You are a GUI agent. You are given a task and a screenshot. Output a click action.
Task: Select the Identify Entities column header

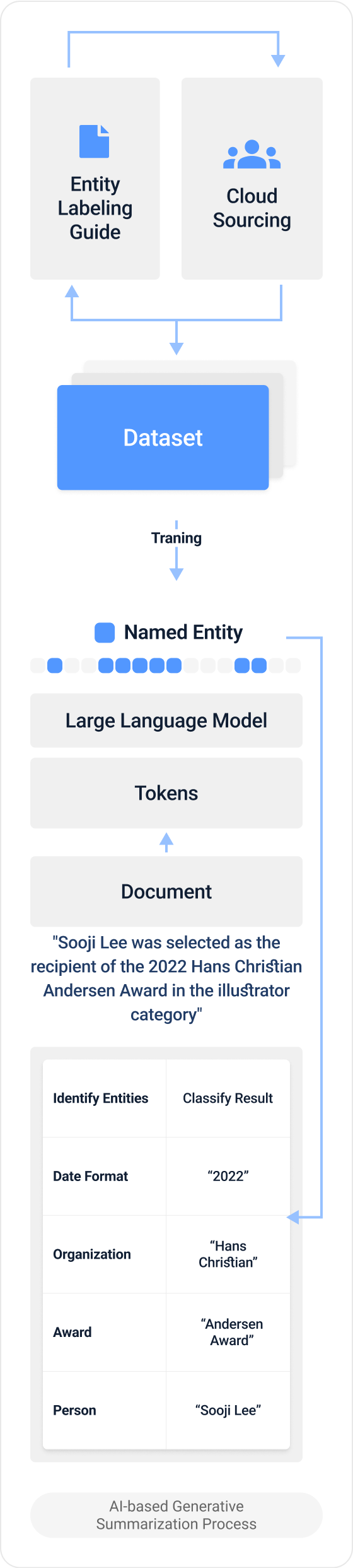101,1098
